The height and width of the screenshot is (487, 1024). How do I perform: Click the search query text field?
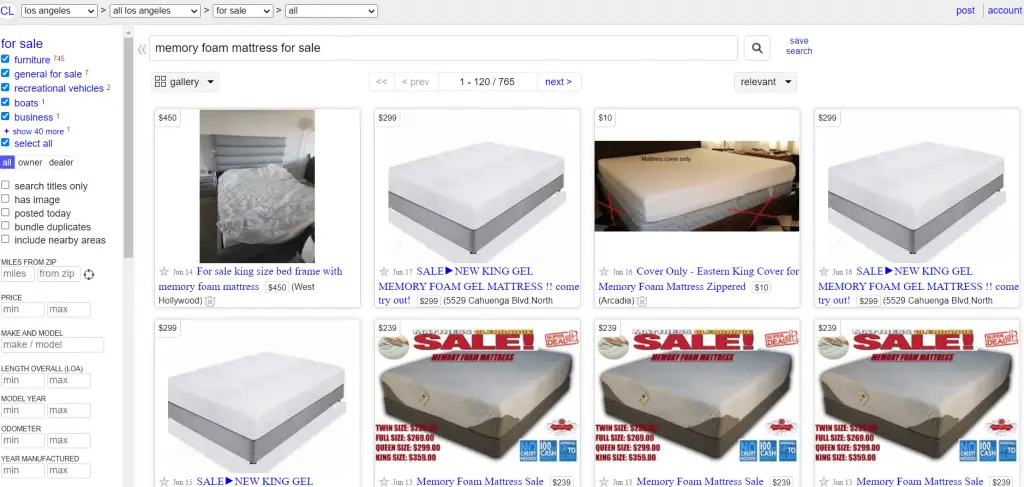point(443,48)
